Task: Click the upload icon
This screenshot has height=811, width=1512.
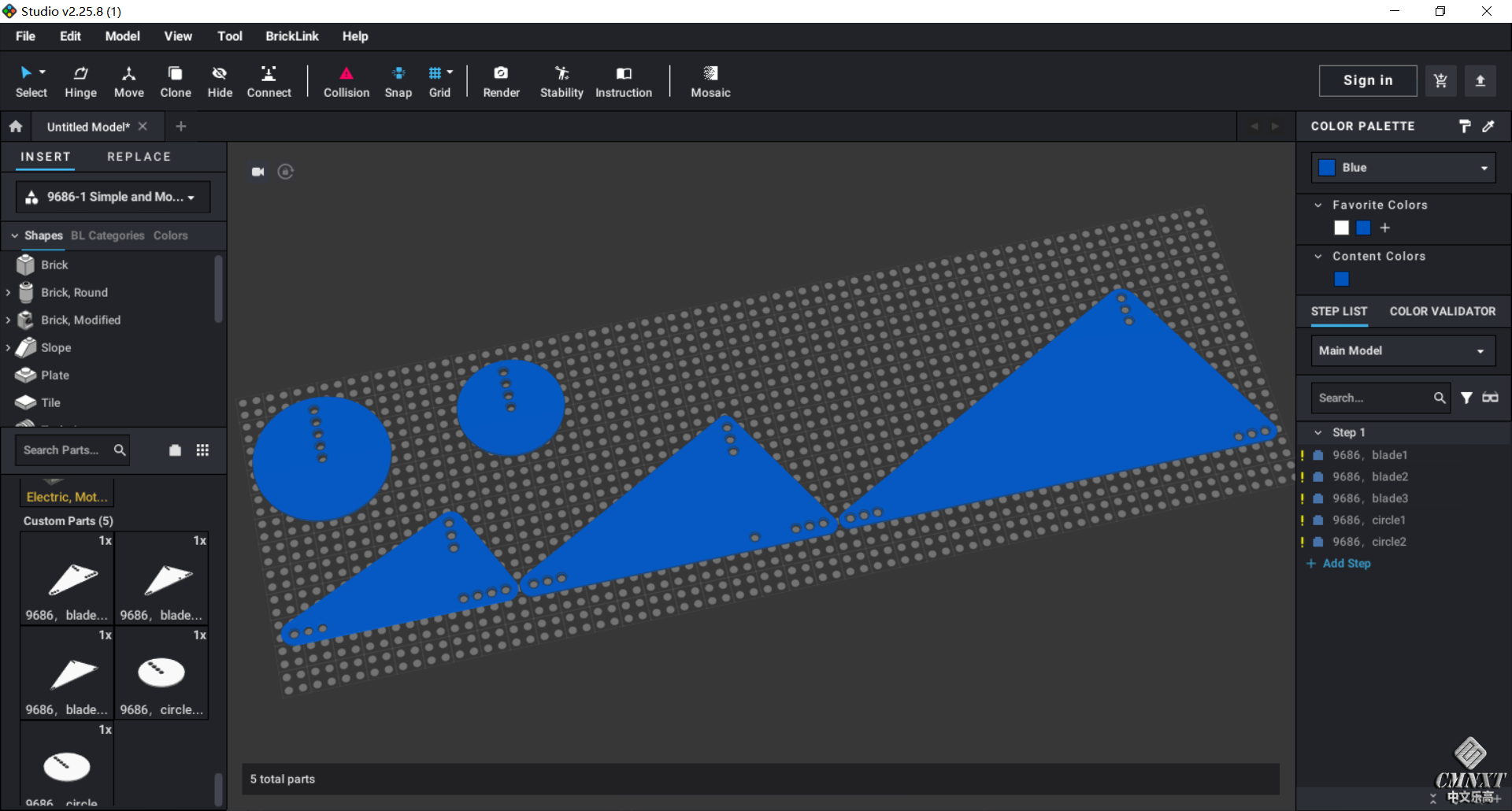Action: pyautogui.click(x=1480, y=80)
